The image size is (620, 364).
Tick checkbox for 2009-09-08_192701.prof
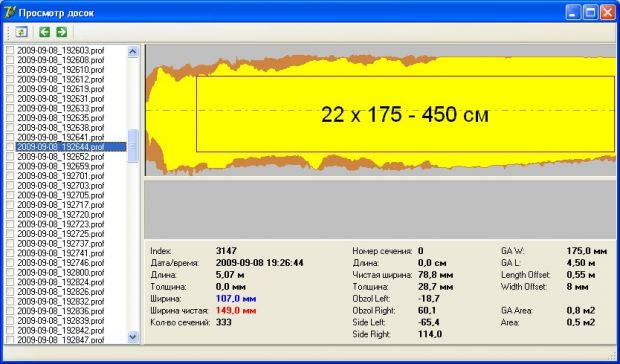click(x=10, y=175)
